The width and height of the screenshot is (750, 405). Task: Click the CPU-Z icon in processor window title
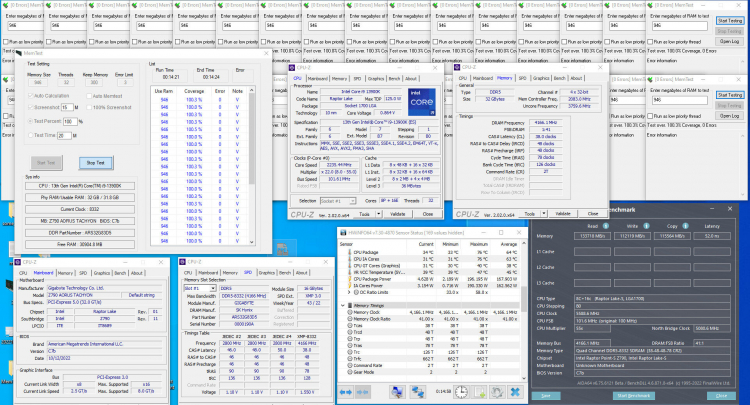(x=294, y=67)
